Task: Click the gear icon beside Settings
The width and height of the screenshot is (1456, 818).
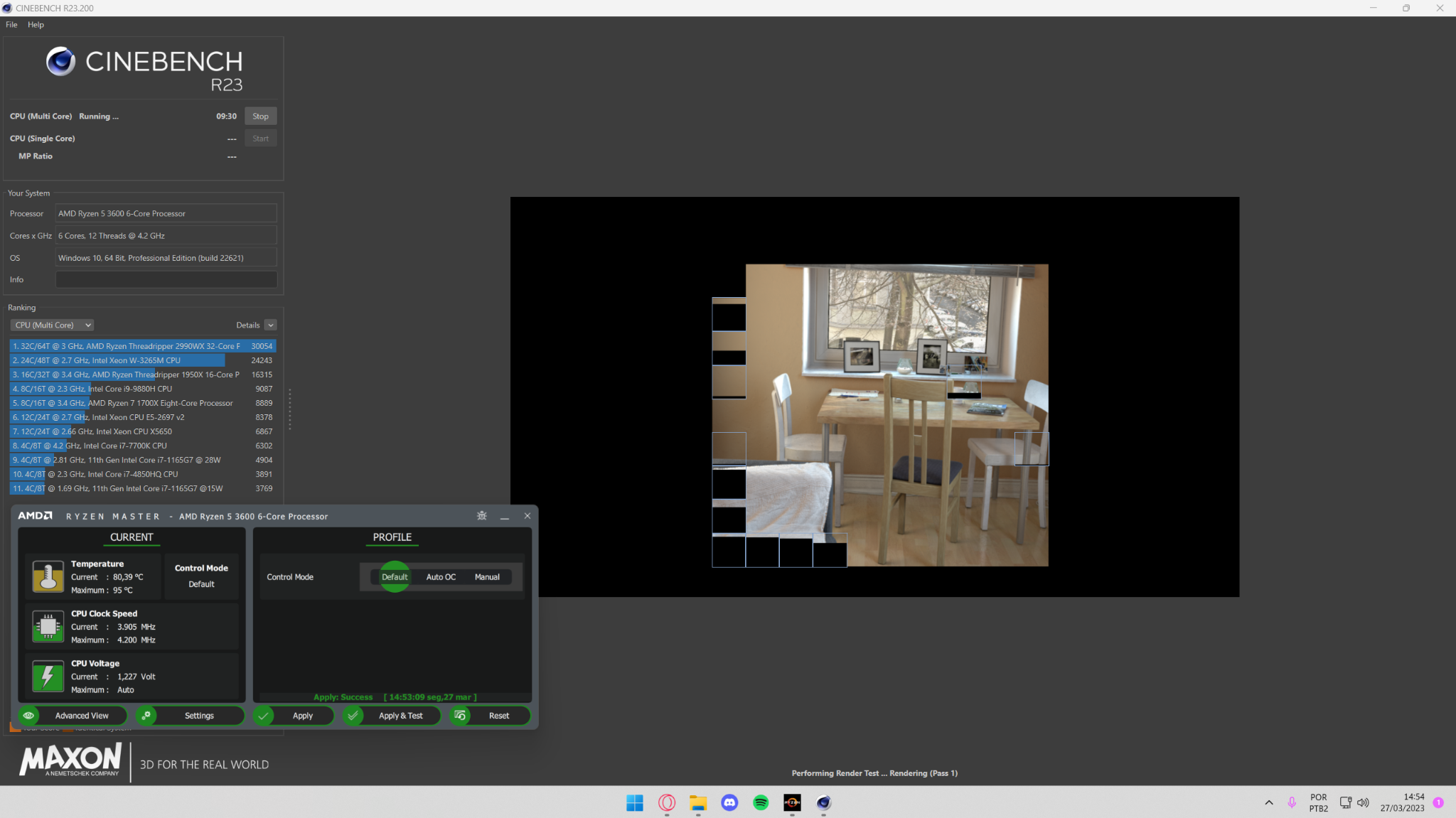Action: click(x=146, y=716)
